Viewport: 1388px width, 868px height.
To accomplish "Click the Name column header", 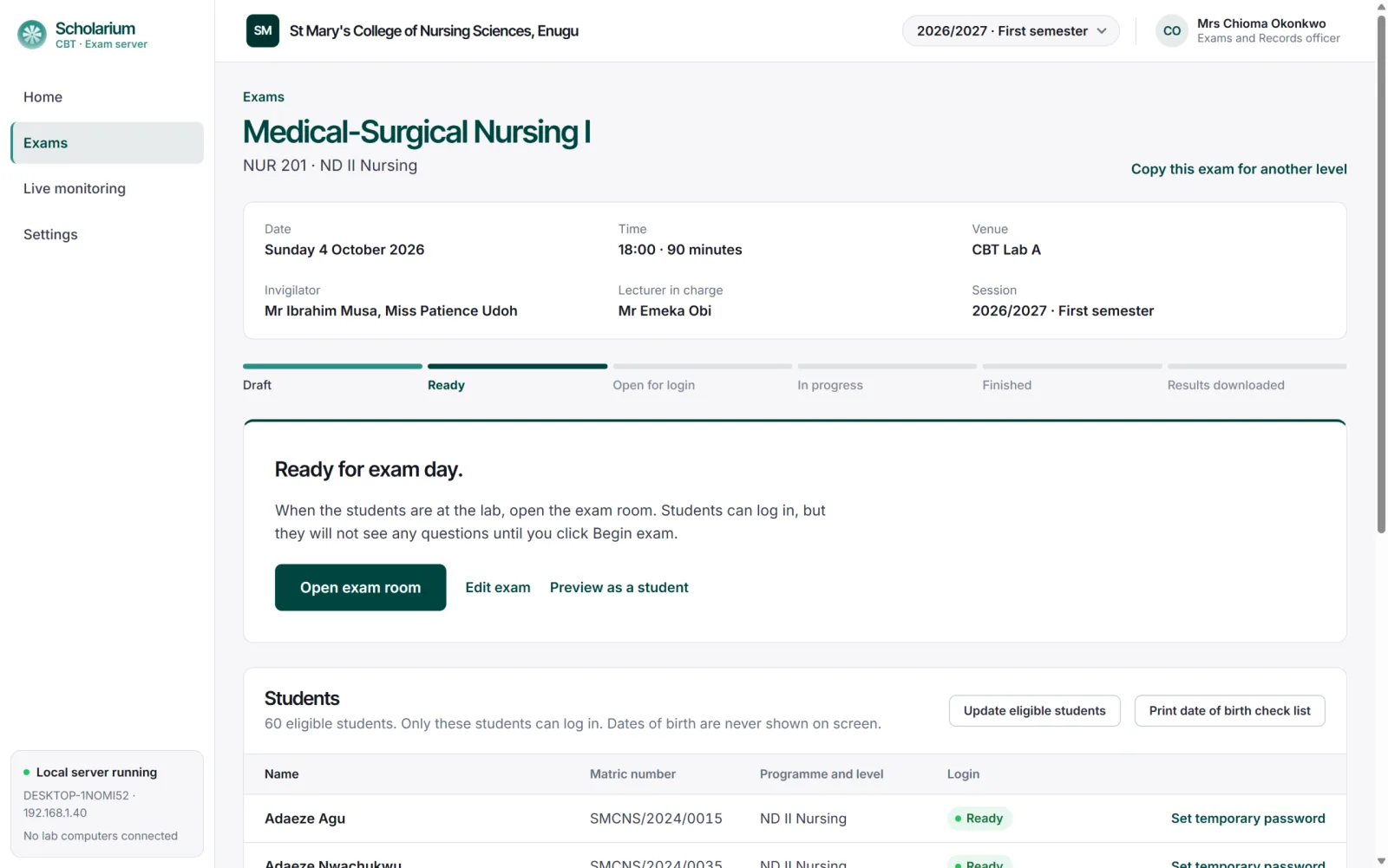I will click(281, 773).
